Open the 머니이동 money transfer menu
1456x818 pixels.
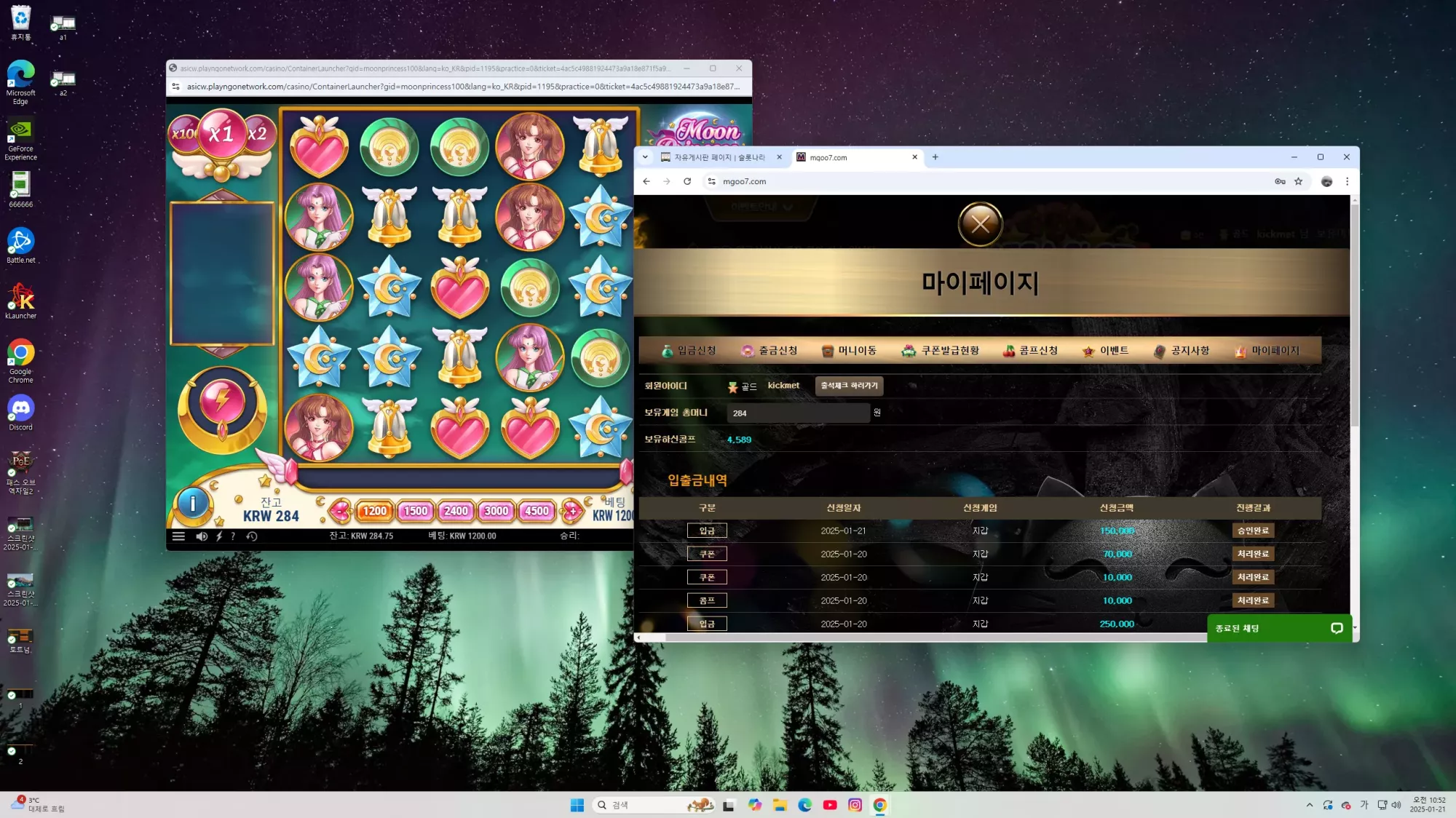[849, 351]
